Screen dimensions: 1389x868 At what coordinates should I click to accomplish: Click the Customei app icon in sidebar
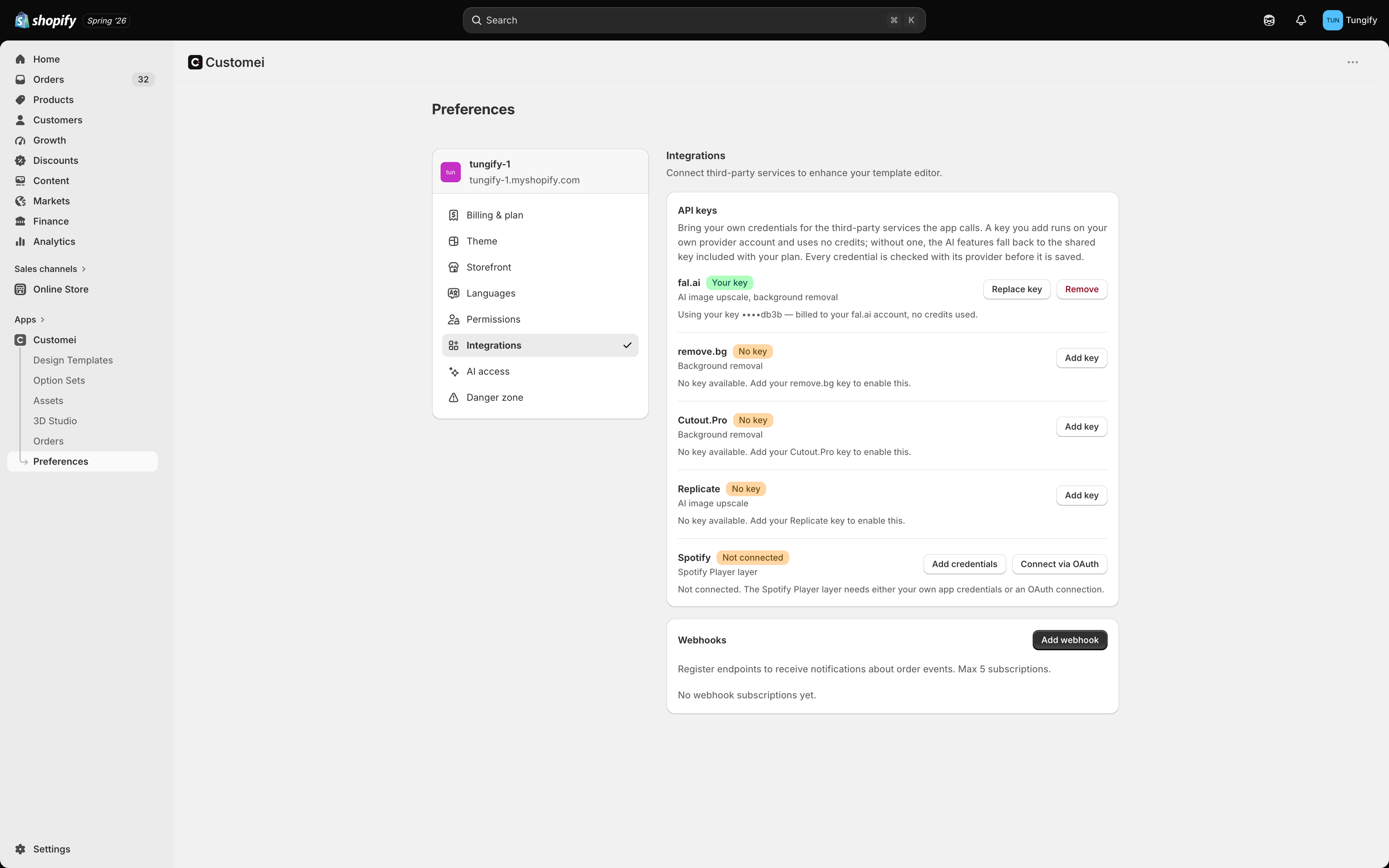click(20, 340)
